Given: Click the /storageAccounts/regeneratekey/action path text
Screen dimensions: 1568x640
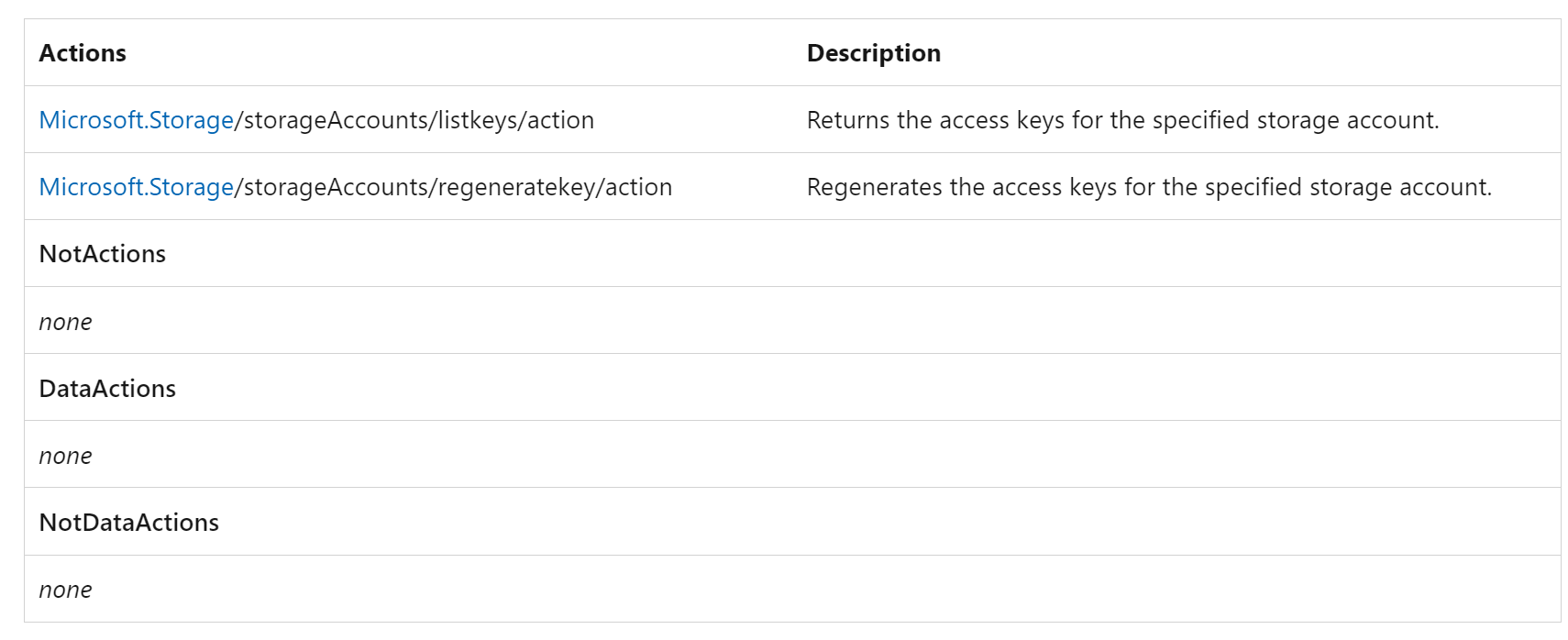Looking at the screenshot, I should pos(454,187).
